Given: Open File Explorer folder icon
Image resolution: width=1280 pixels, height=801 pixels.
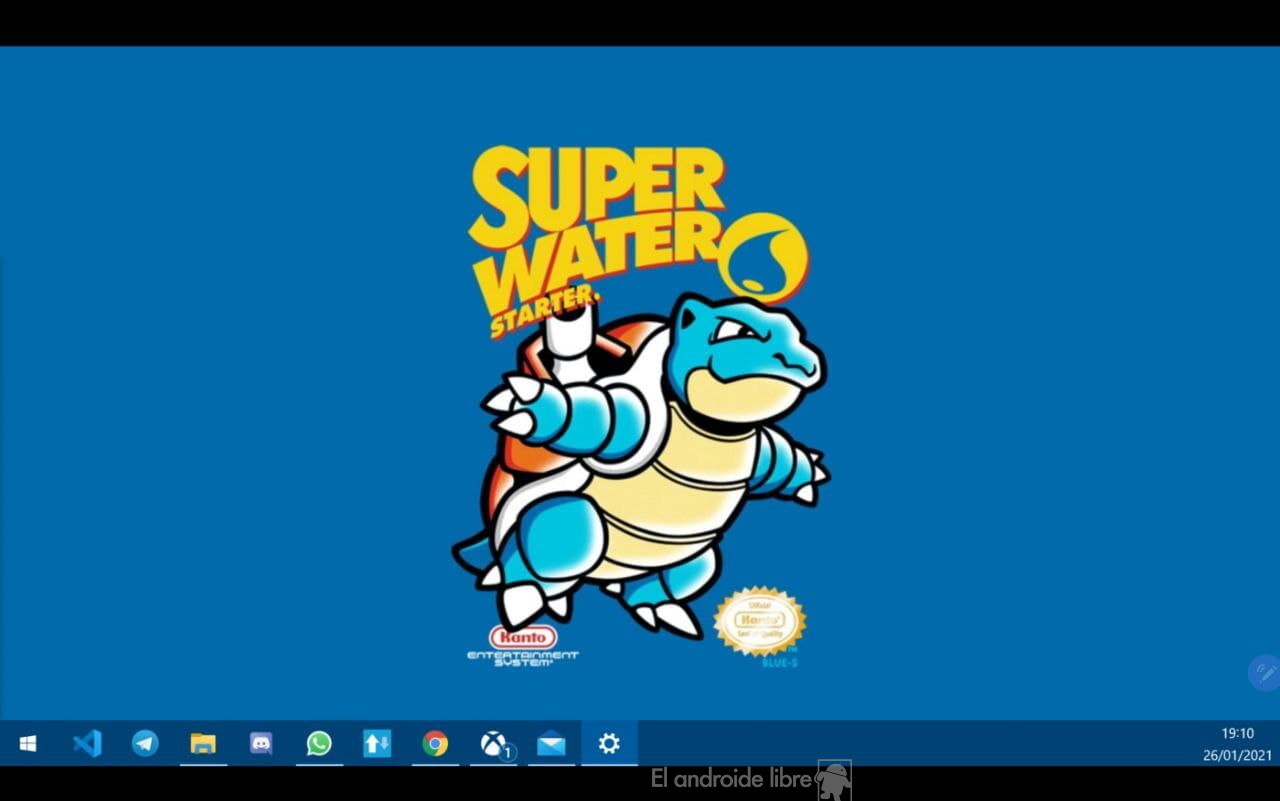Looking at the screenshot, I should coord(203,743).
